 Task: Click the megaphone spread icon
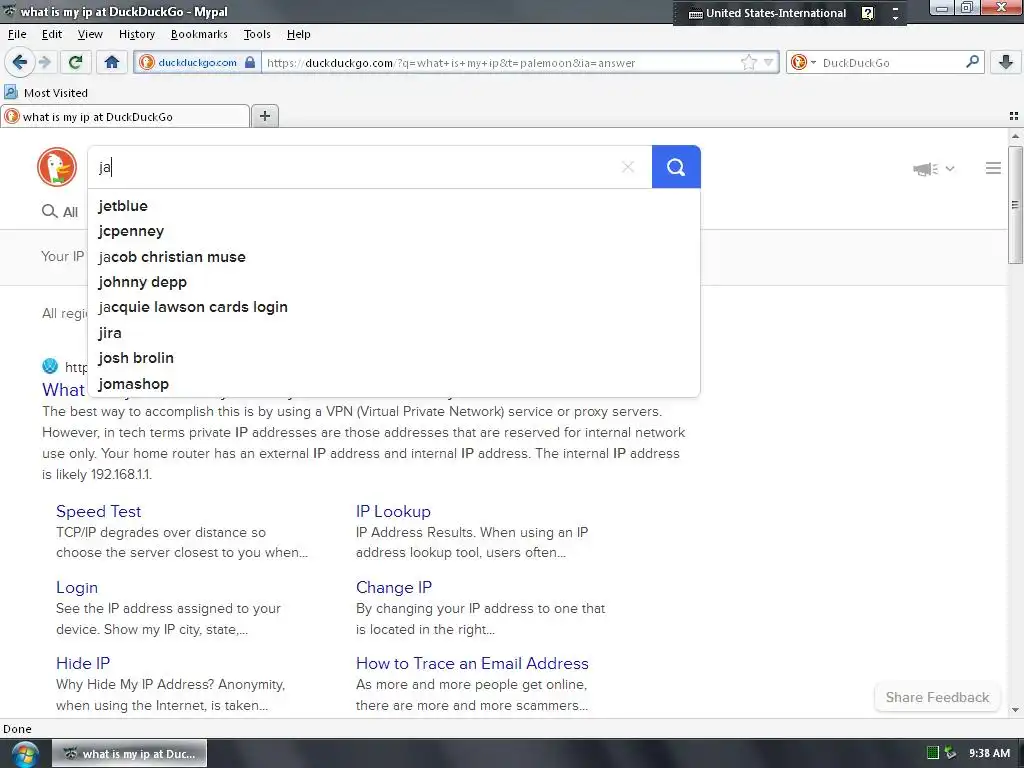(925, 169)
